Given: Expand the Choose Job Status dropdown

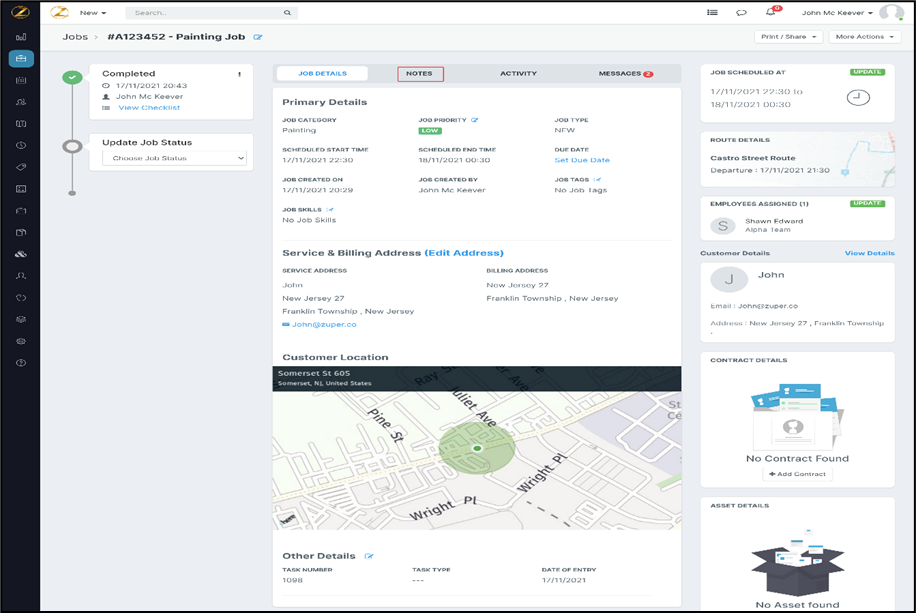Looking at the screenshot, I should pos(174,158).
